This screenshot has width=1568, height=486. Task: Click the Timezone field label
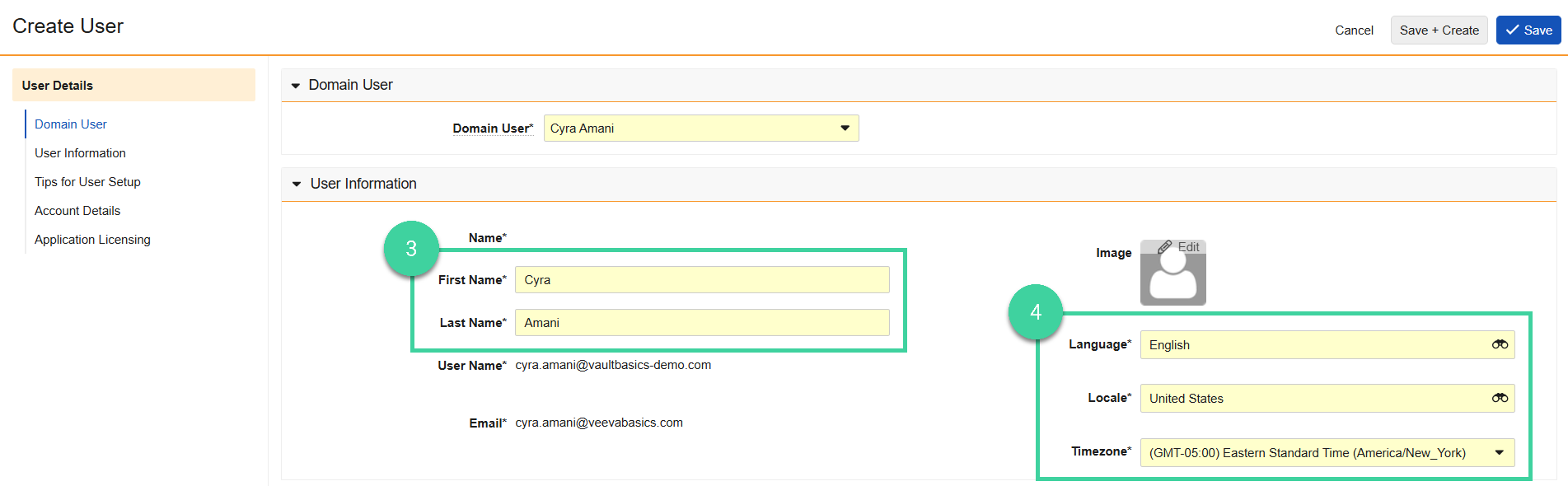(x=1101, y=451)
